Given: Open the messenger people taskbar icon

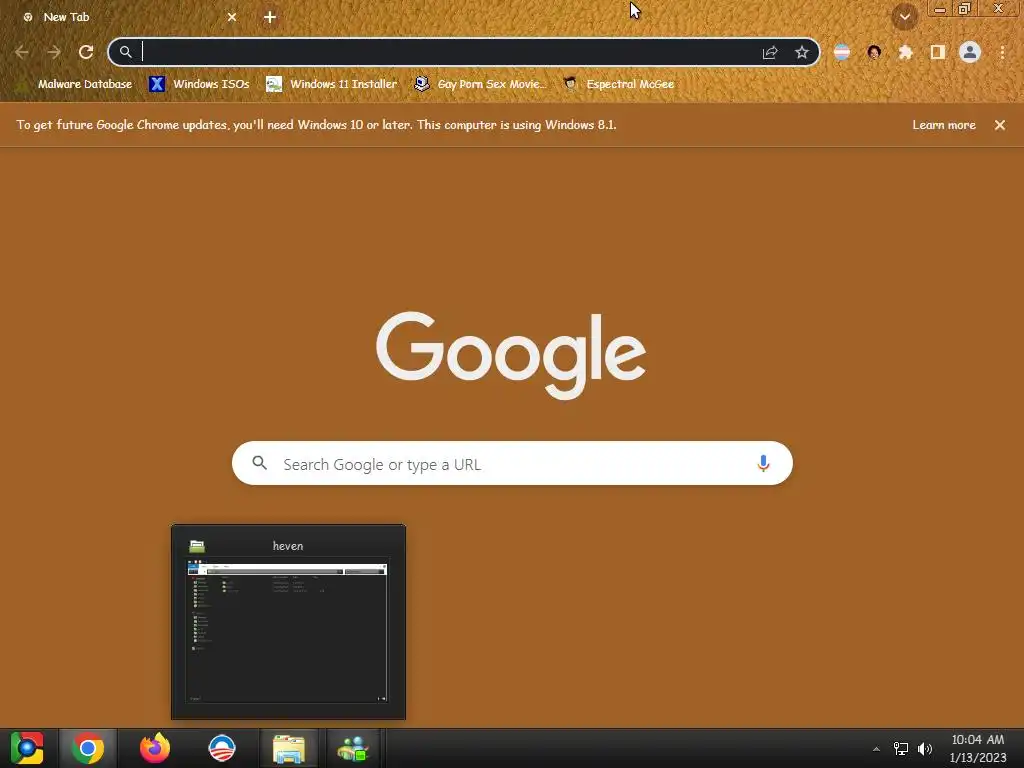Looking at the screenshot, I should (x=353, y=748).
